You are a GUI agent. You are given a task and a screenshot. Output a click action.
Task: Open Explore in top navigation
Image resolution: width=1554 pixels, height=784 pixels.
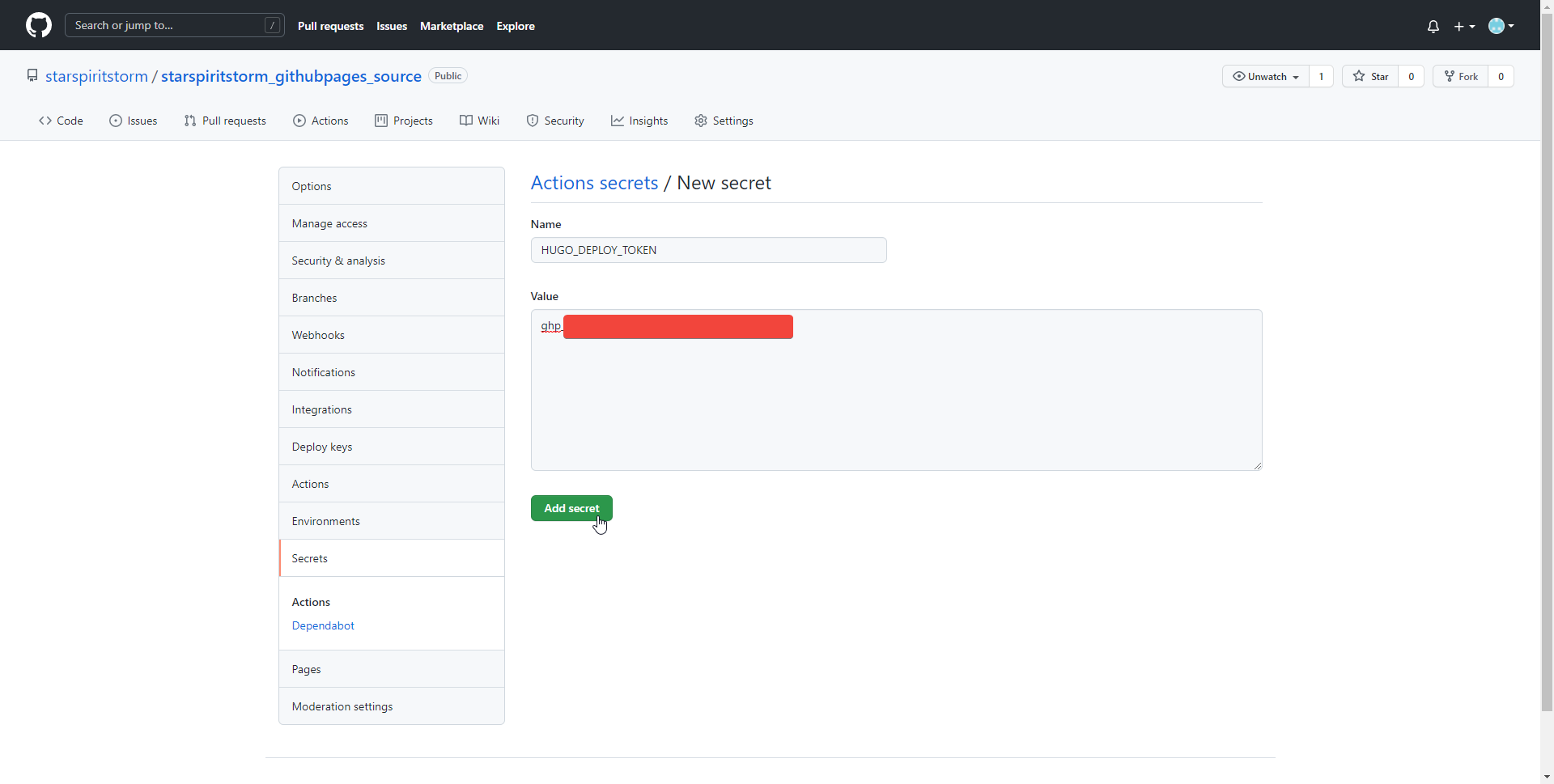point(516,26)
